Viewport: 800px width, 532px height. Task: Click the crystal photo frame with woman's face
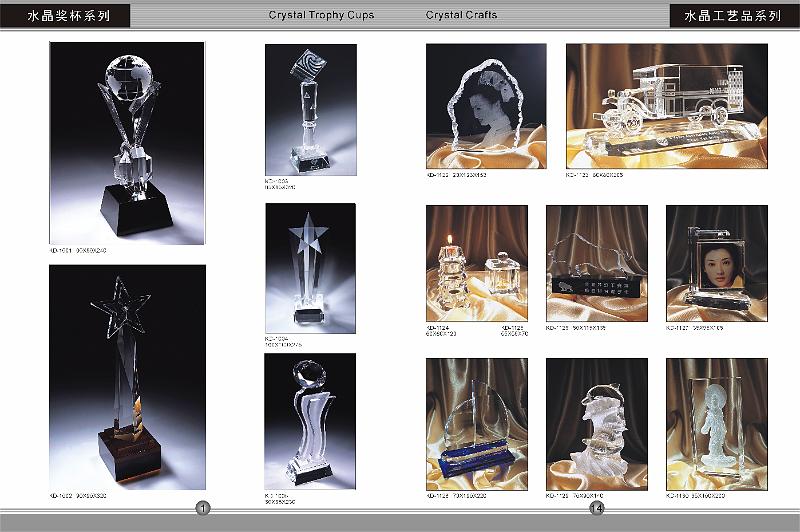716,263
